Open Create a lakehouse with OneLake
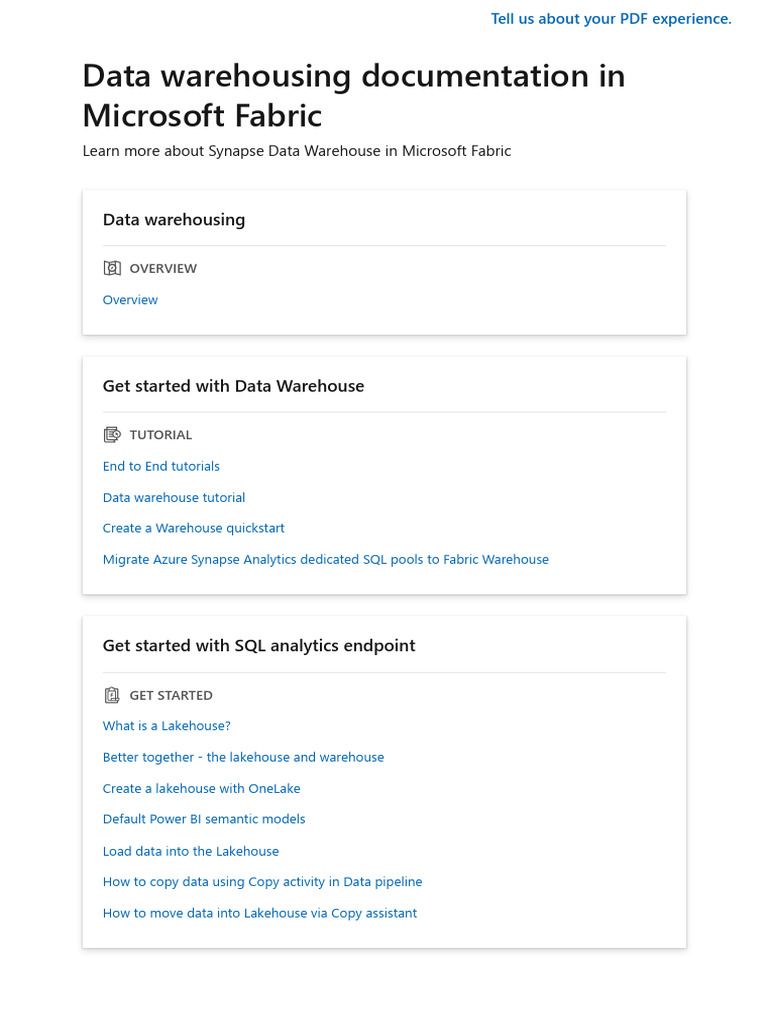The width and height of the screenshot is (768, 1024). 201,788
